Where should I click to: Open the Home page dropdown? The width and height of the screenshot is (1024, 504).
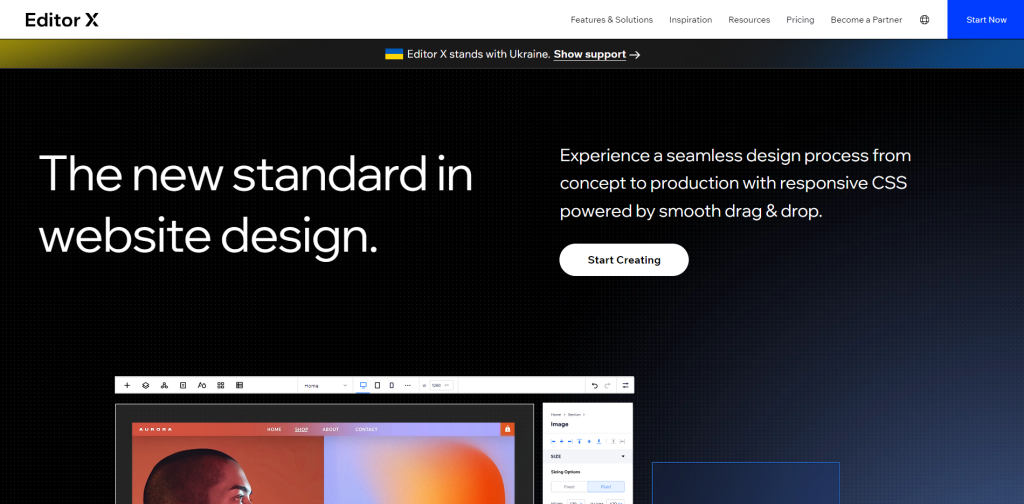(x=325, y=385)
